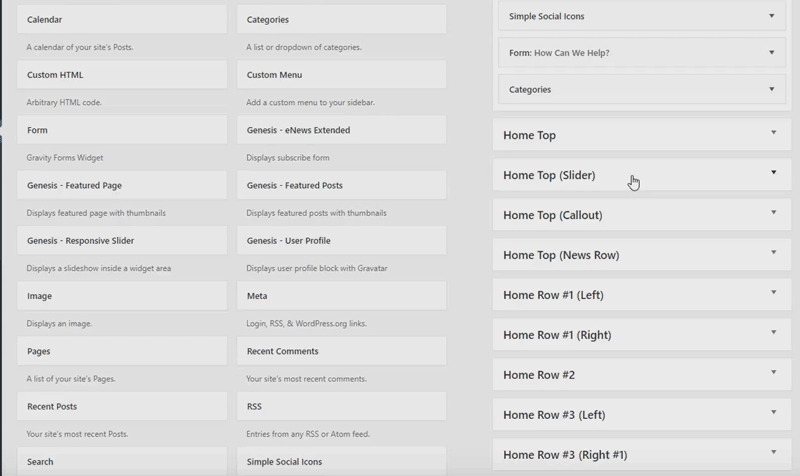Viewport: 800px width, 476px height.
Task: Open the Simple Social Icons sidebar widget arrow
Action: [771, 16]
